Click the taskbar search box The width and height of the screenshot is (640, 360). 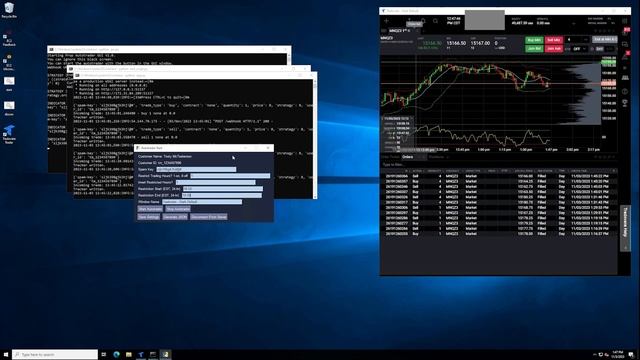(x=55, y=355)
